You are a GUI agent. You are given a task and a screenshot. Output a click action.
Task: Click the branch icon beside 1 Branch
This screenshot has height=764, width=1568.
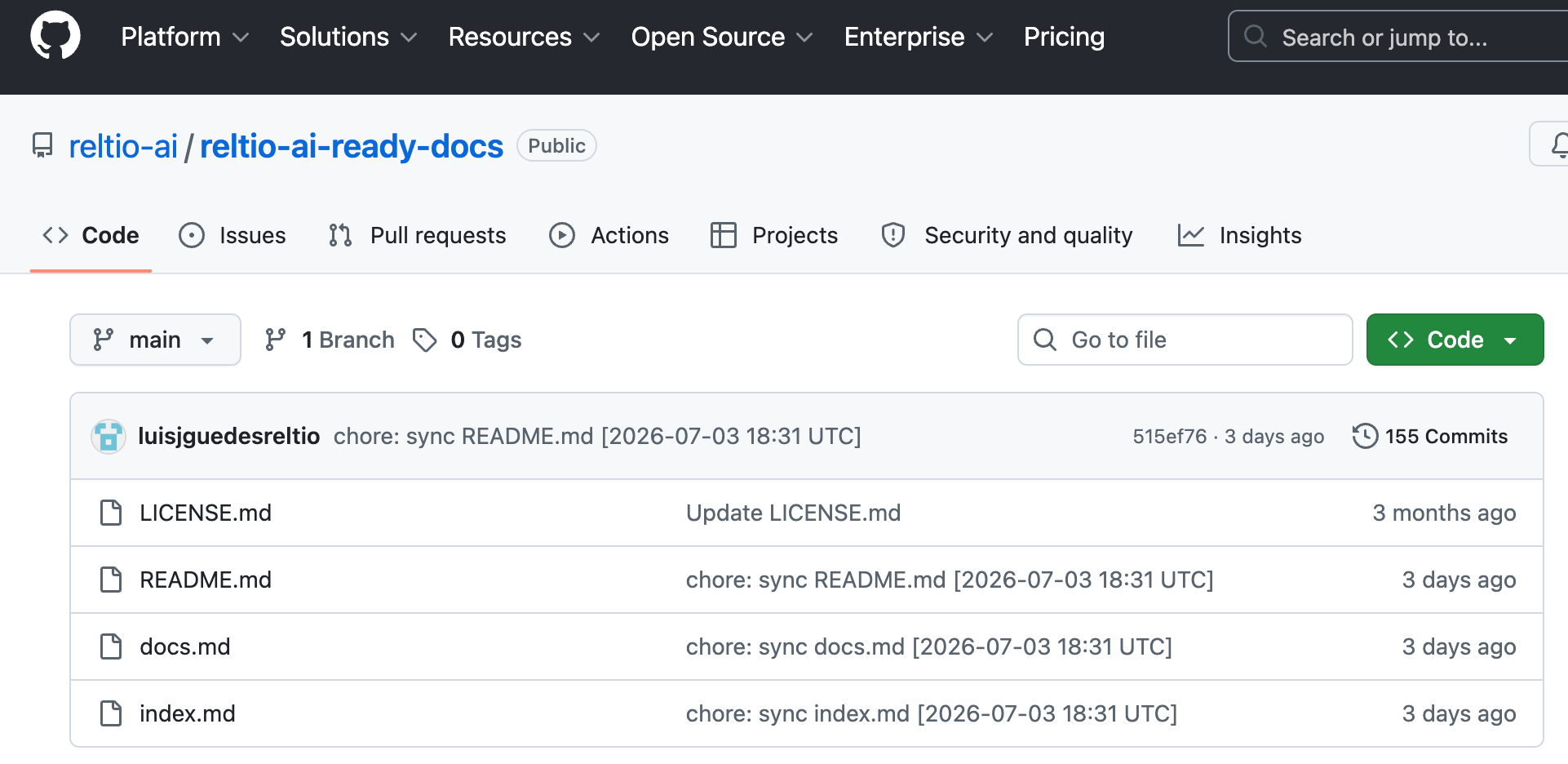tap(276, 340)
